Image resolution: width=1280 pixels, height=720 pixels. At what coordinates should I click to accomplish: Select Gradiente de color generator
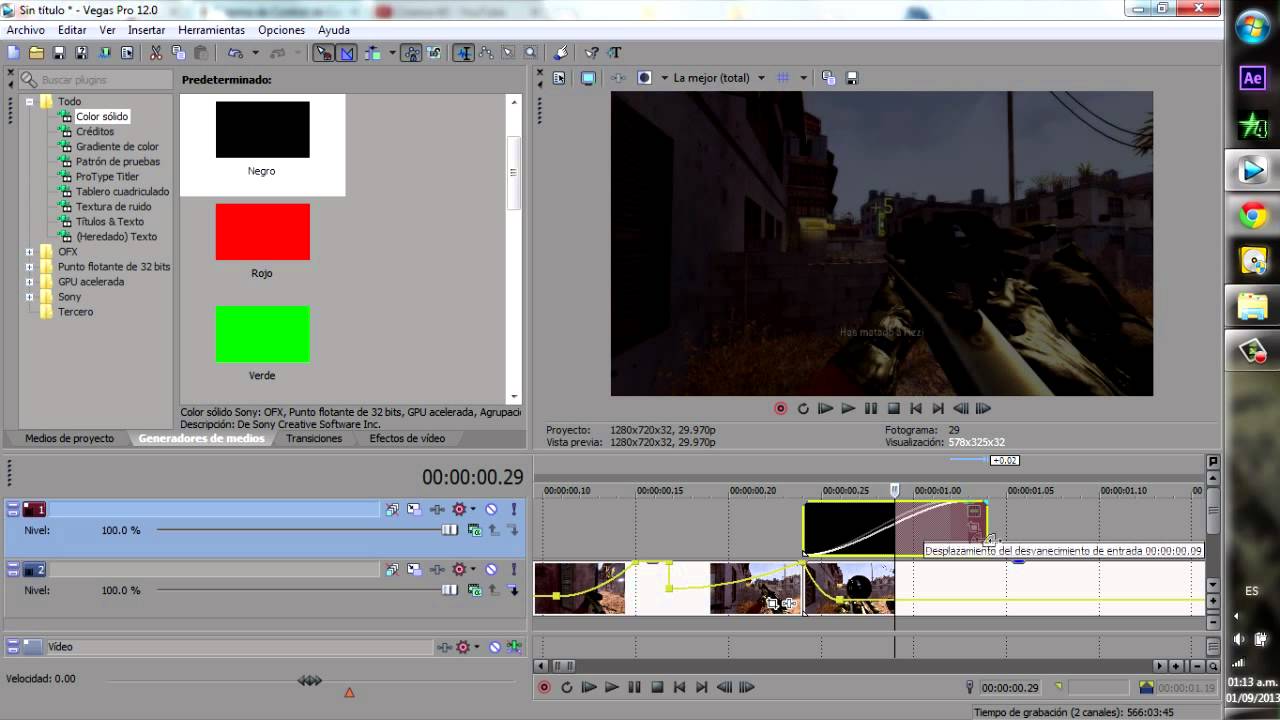pyautogui.click(x=117, y=146)
